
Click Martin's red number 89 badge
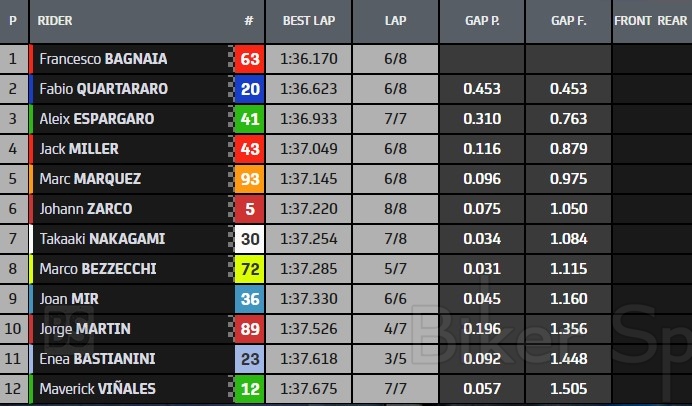coord(250,329)
